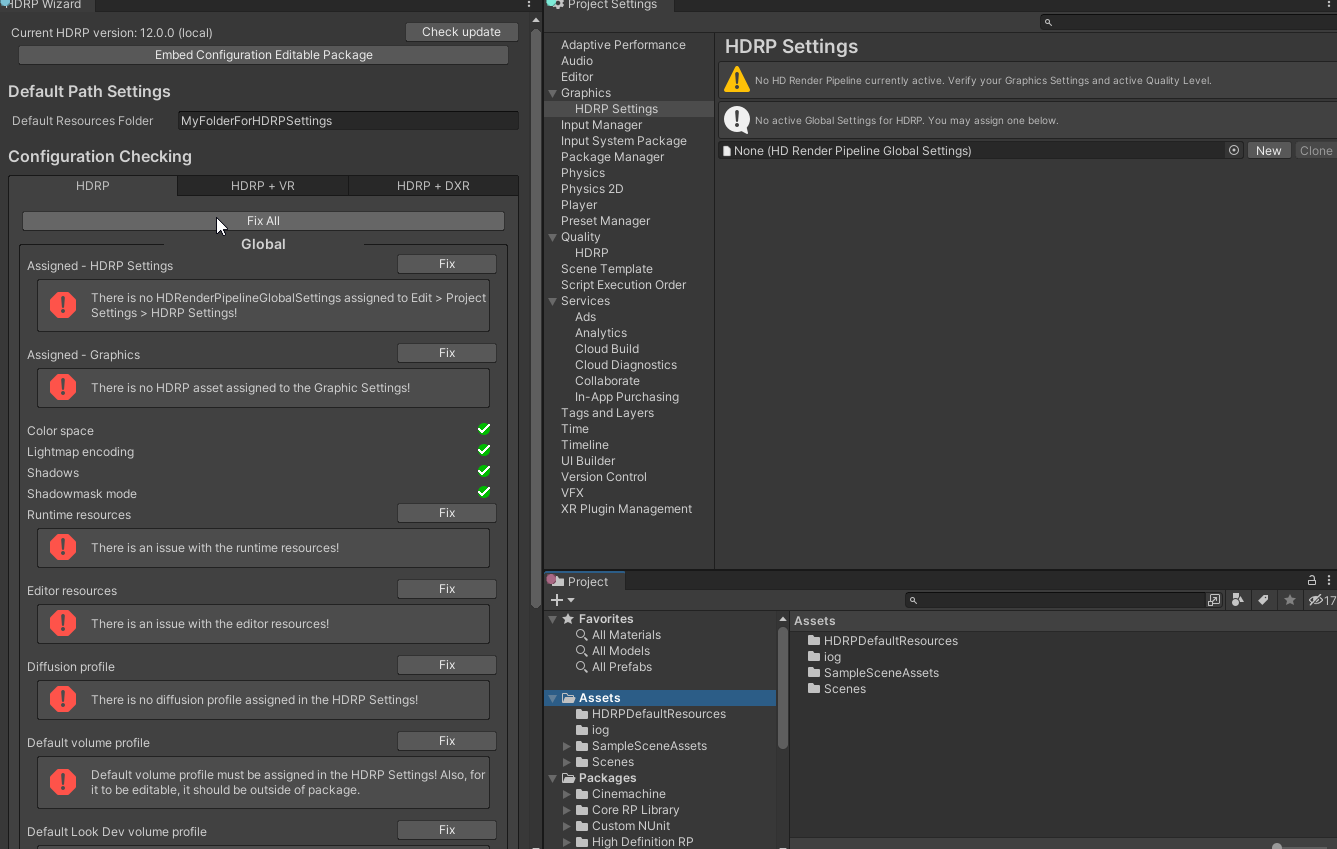Image resolution: width=1337 pixels, height=849 pixels.
Task: Click the Project Settings search magnifier icon
Action: point(1048,21)
